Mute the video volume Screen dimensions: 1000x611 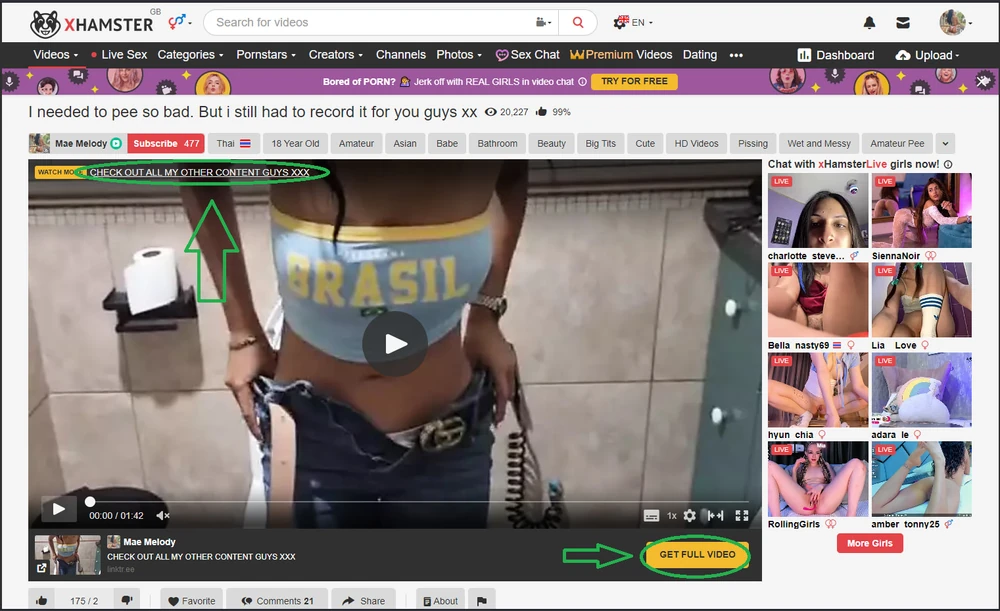pyautogui.click(x=163, y=516)
